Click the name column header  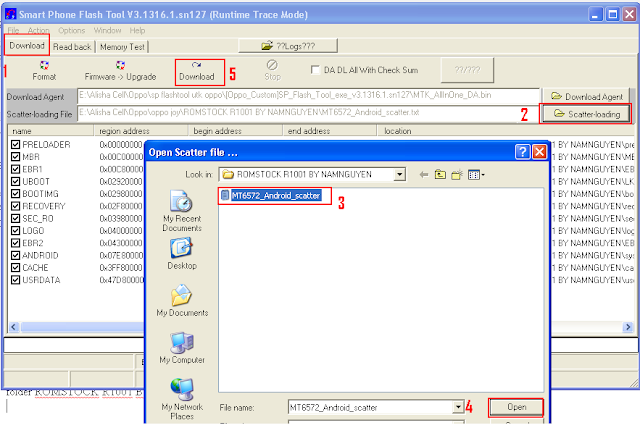click(51, 131)
